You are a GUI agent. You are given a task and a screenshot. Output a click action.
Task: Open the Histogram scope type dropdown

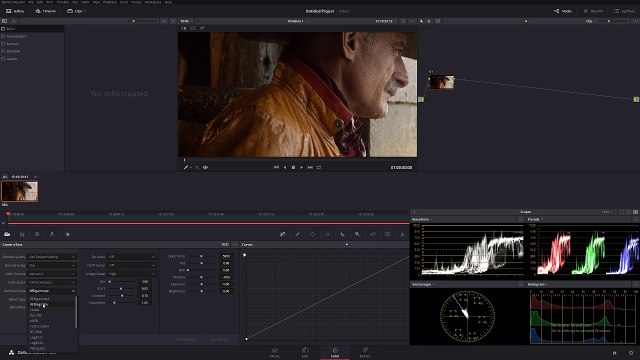point(538,284)
